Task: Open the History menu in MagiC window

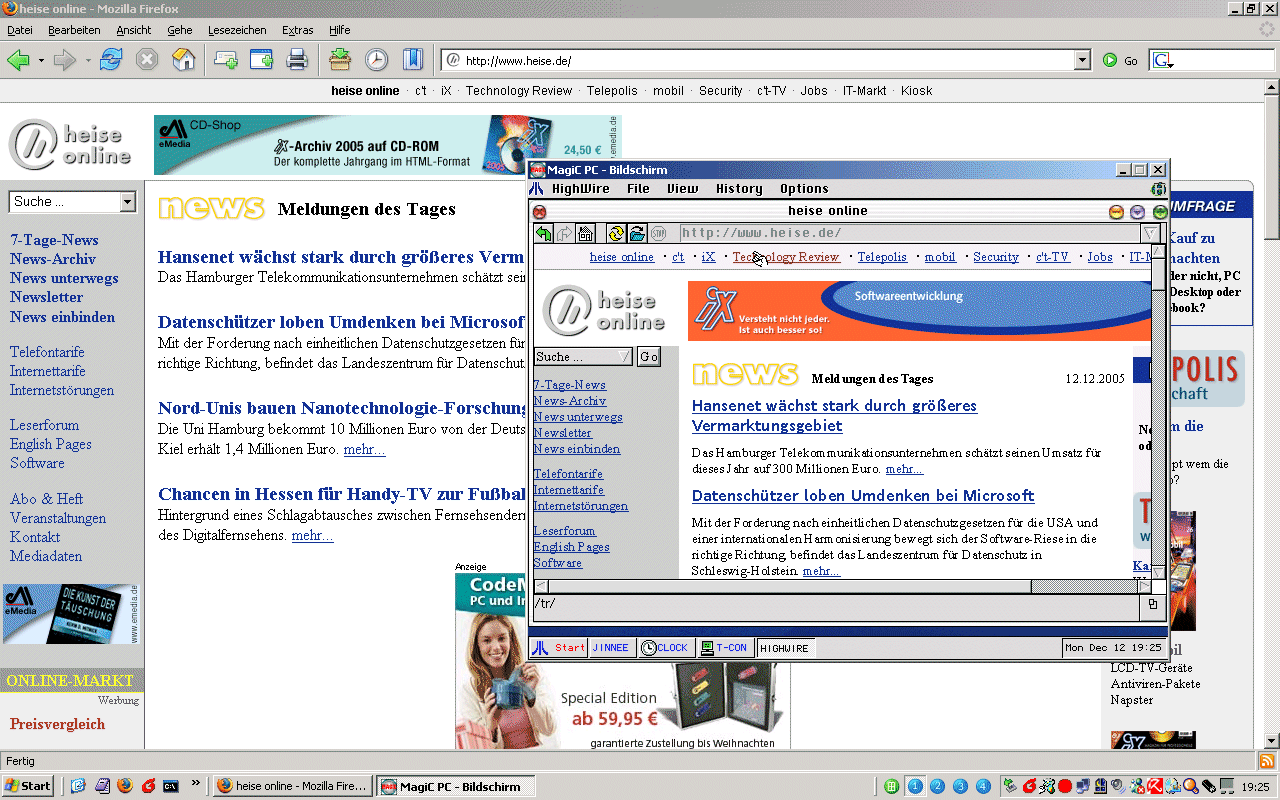Action: point(739,188)
